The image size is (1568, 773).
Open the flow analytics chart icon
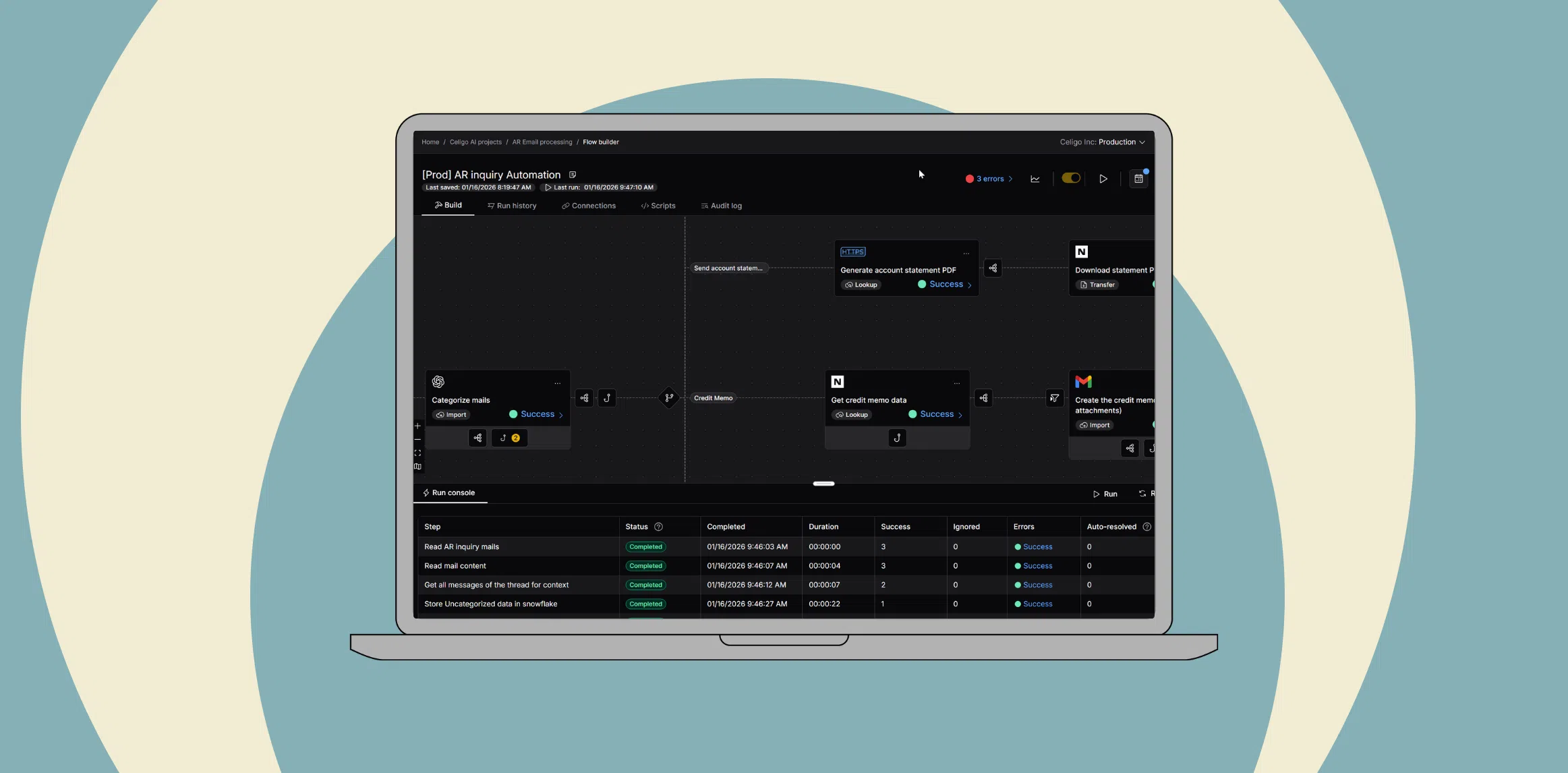click(x=1035, y=178)
